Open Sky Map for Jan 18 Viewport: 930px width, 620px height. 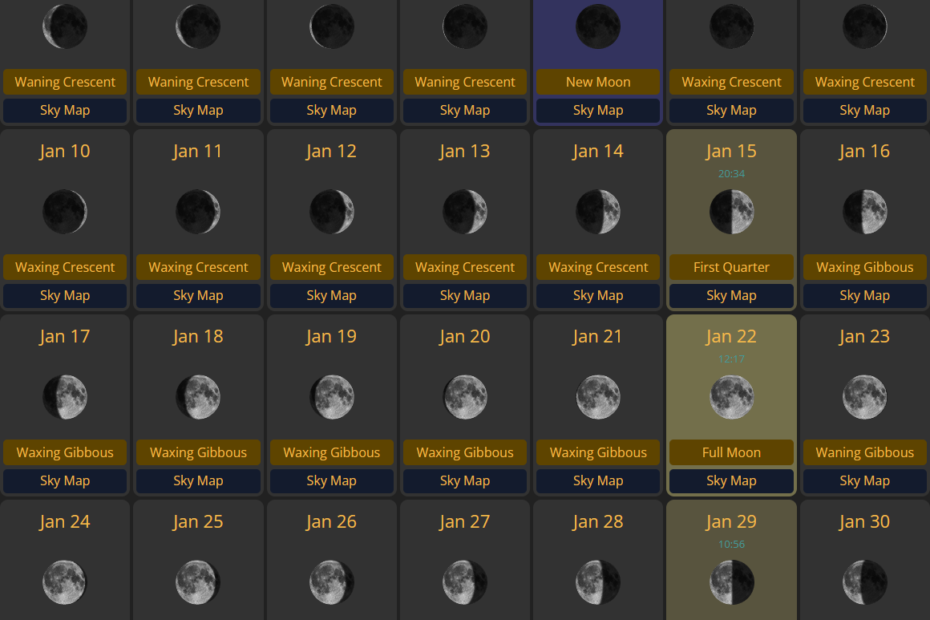click(198, 481)
